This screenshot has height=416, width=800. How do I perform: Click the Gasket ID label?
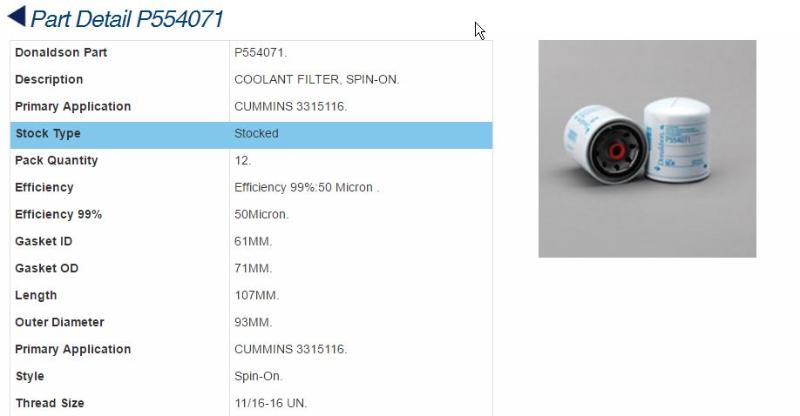43,241
